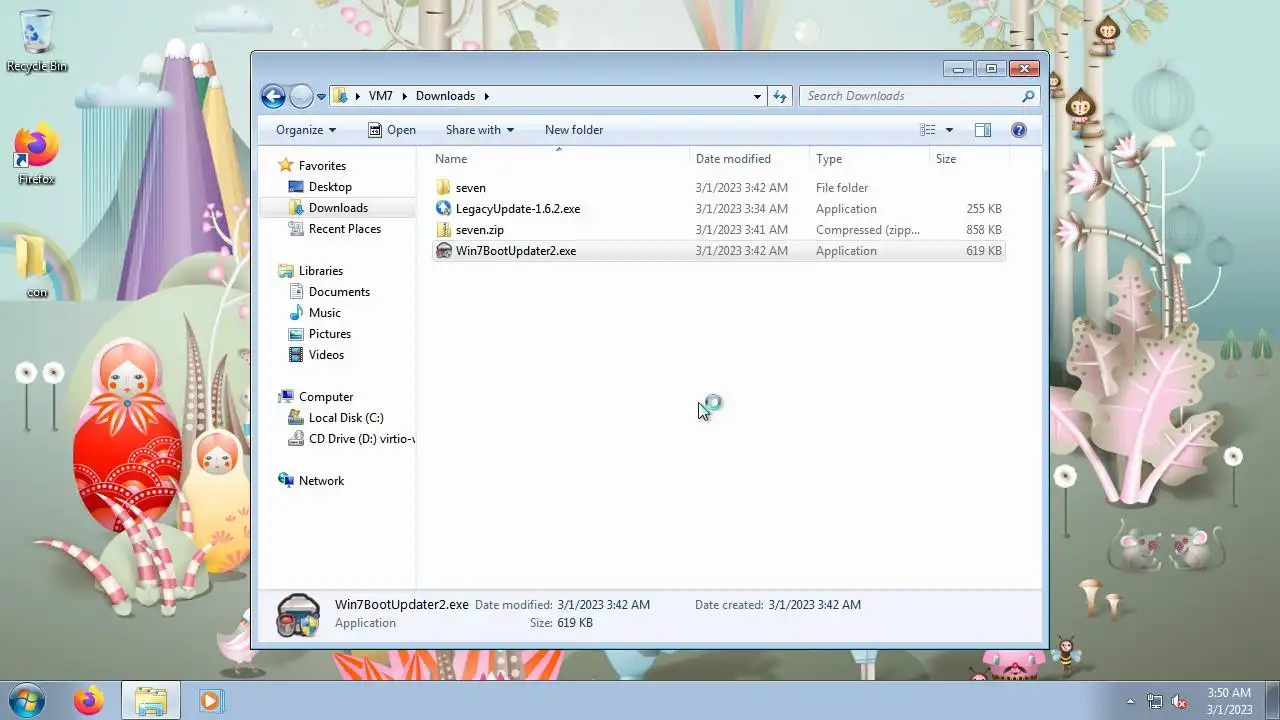Open Downloads in Favorites
1280x720 pixels.
[338, 208]
